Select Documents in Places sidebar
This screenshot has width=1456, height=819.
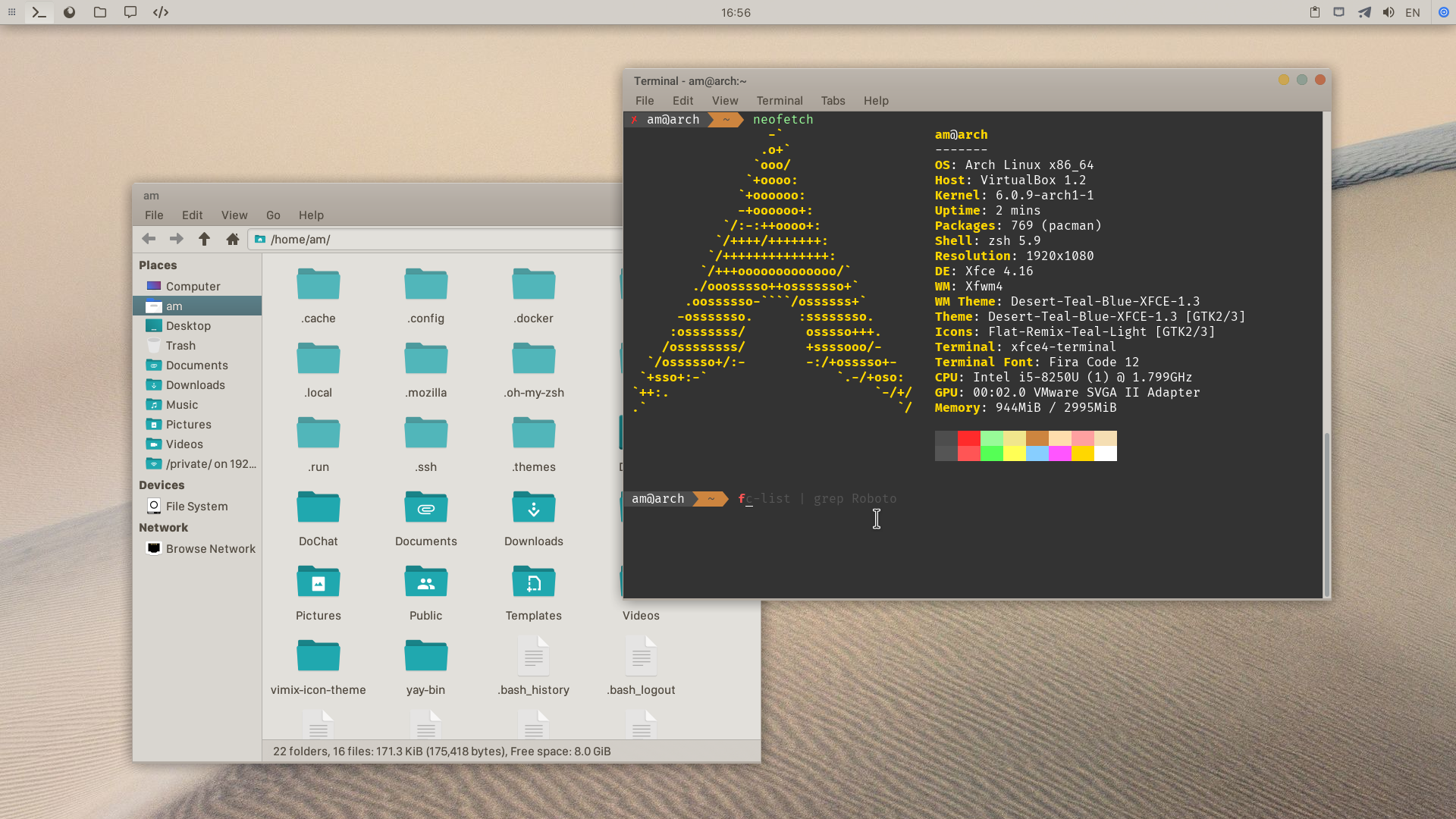pos(197,365)
